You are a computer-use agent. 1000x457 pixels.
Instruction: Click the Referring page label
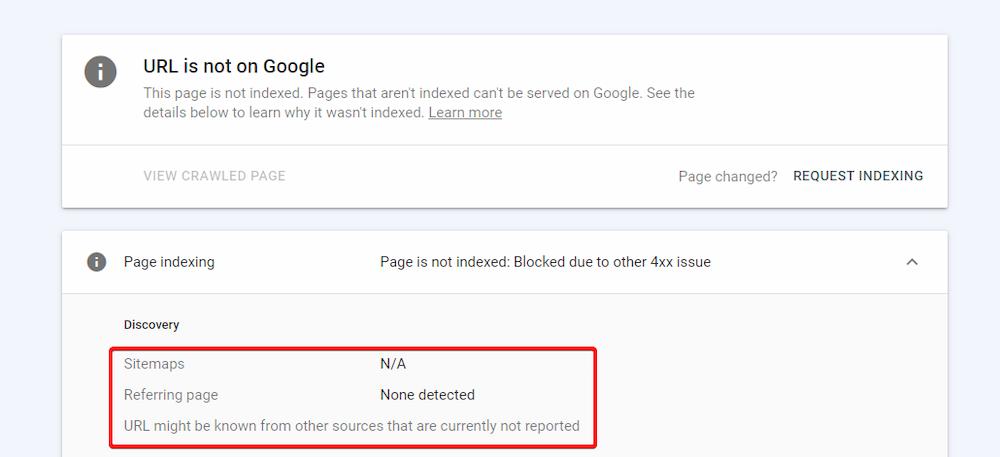pos(171,395)
